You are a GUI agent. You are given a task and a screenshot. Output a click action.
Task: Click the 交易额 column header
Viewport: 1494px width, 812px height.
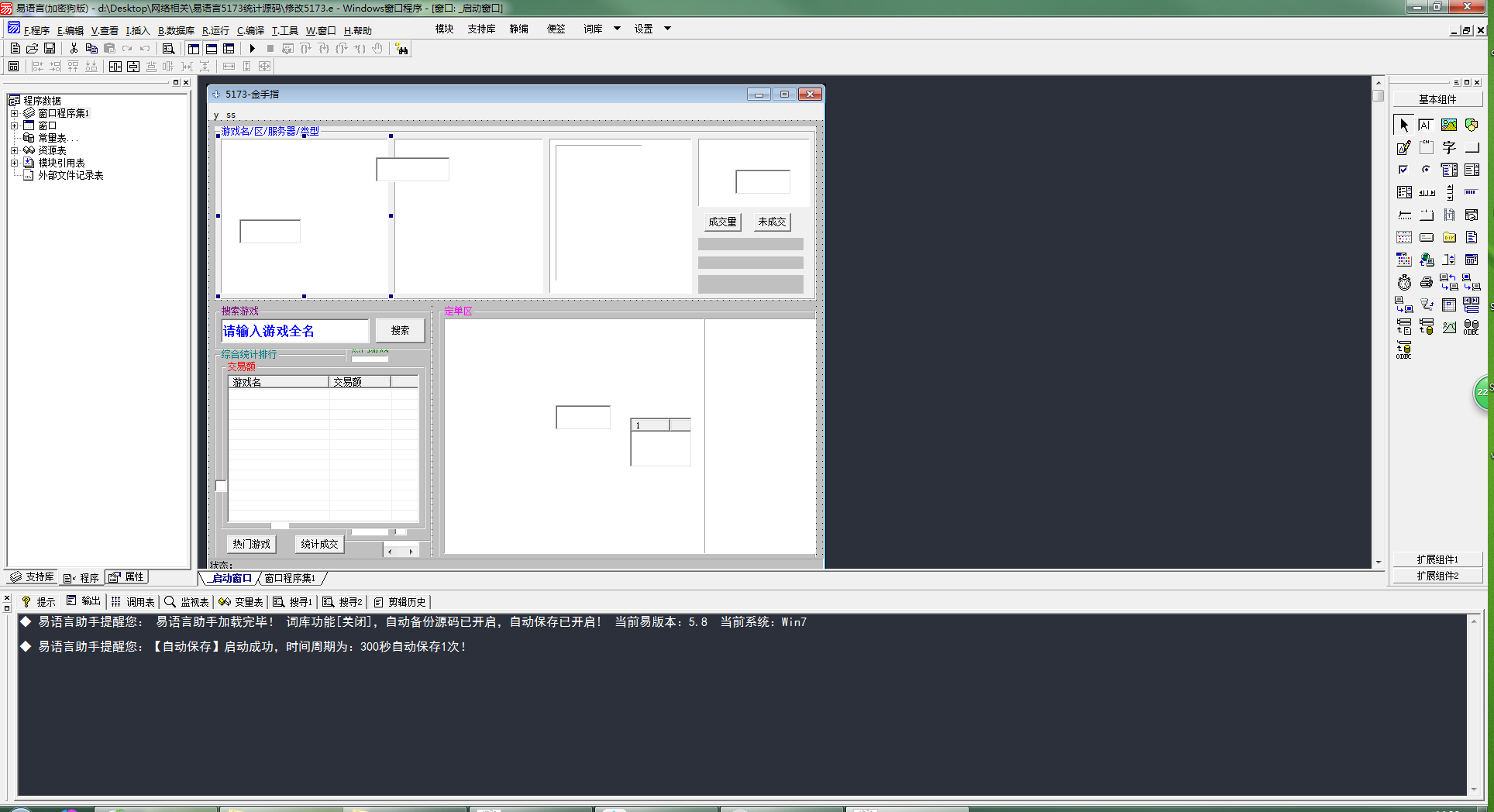pos(360,382)
